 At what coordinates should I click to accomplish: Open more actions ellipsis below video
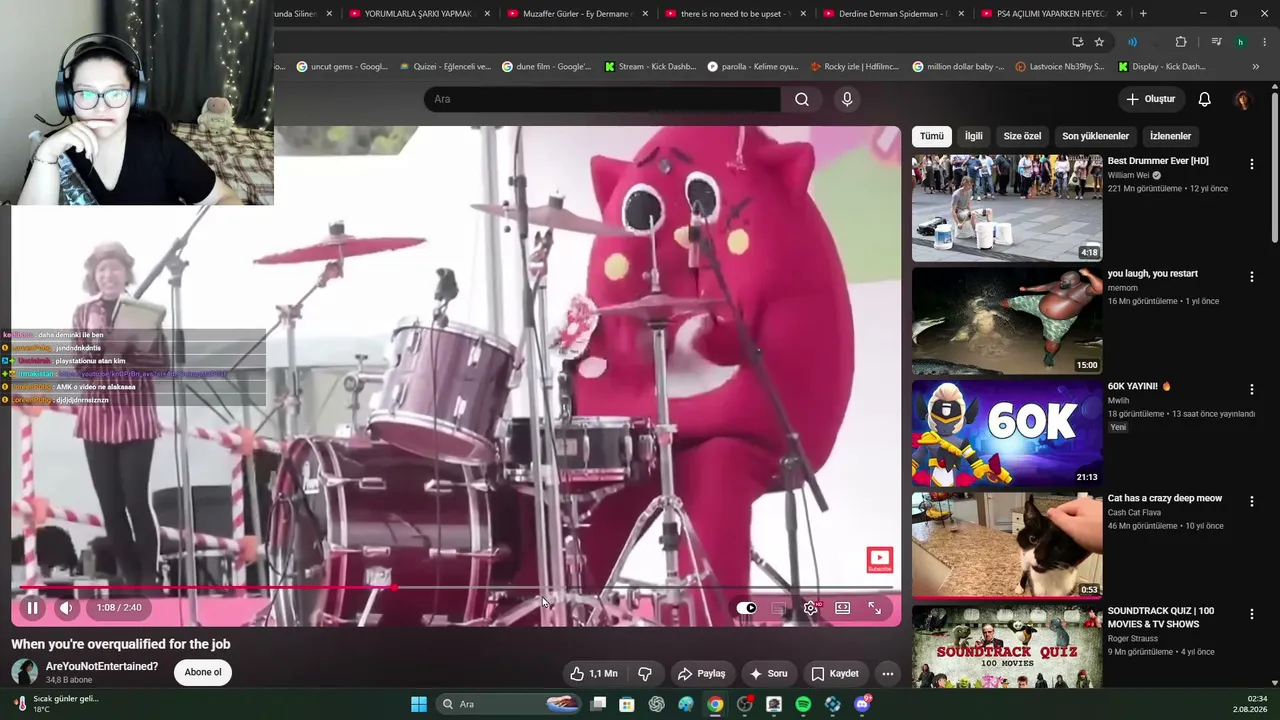(887, 674)
